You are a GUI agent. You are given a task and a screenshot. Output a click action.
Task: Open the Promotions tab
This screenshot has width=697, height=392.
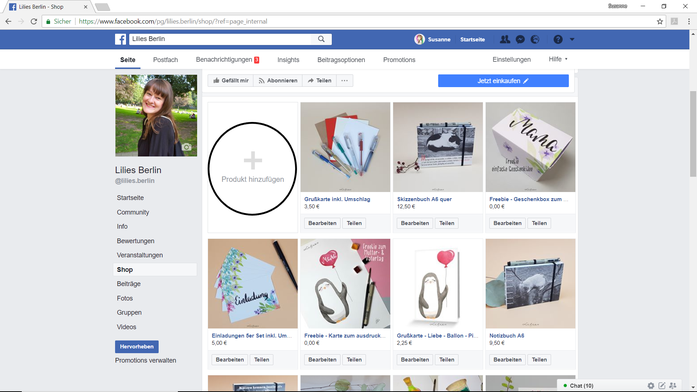pyautogui.click(x=399, y=60)
